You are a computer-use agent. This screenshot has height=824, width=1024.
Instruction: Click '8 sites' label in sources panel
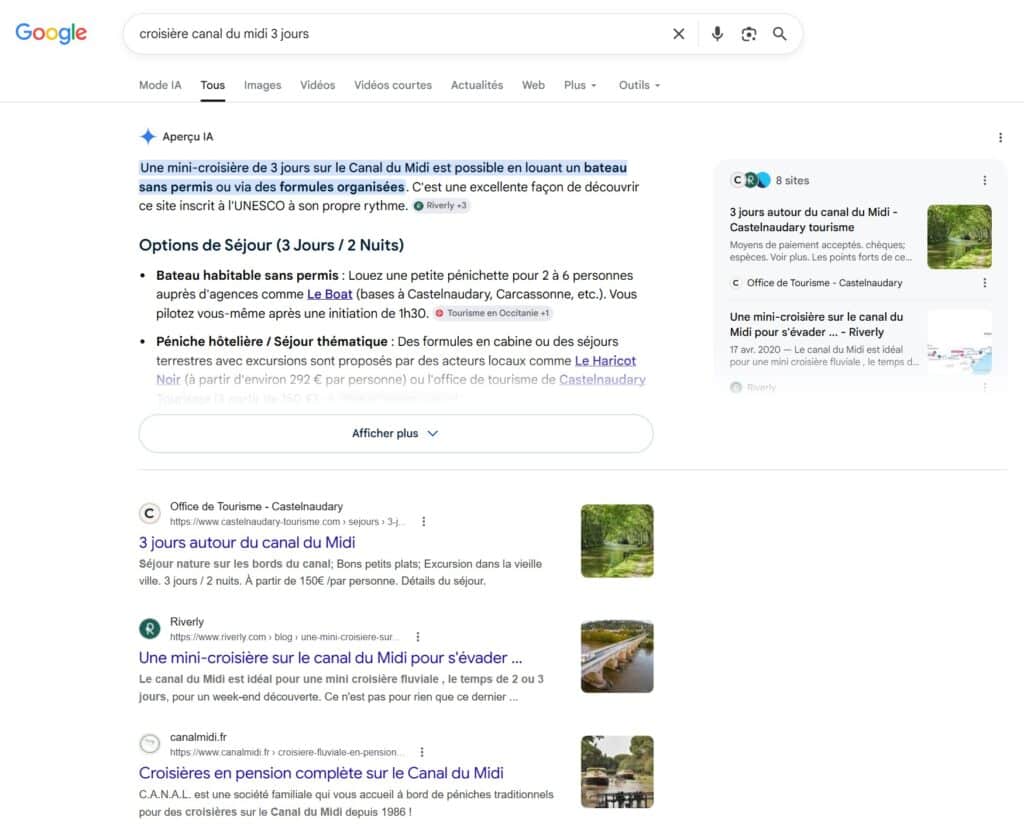pos(792,181)
